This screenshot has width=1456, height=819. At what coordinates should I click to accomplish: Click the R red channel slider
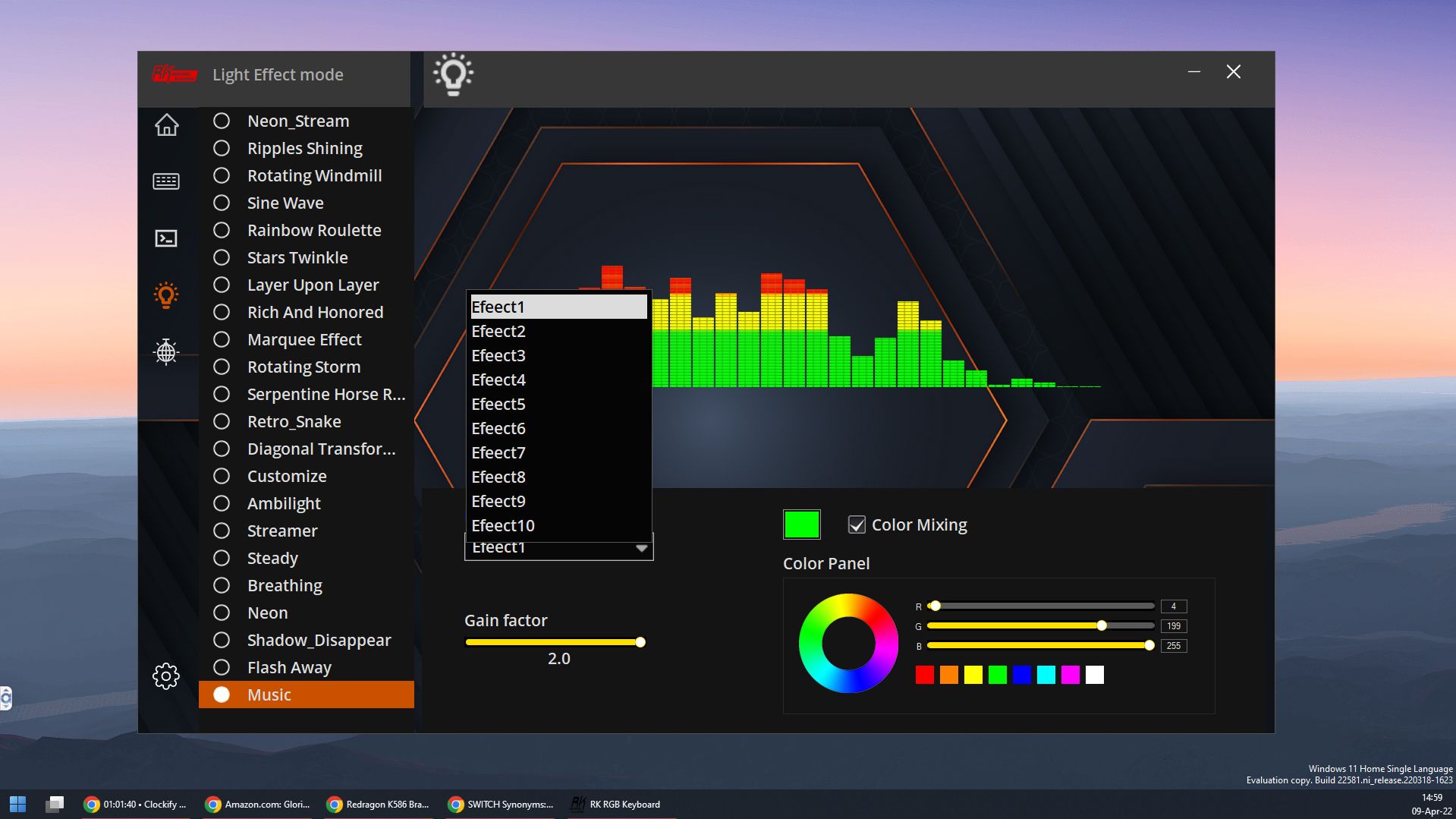1040,606
